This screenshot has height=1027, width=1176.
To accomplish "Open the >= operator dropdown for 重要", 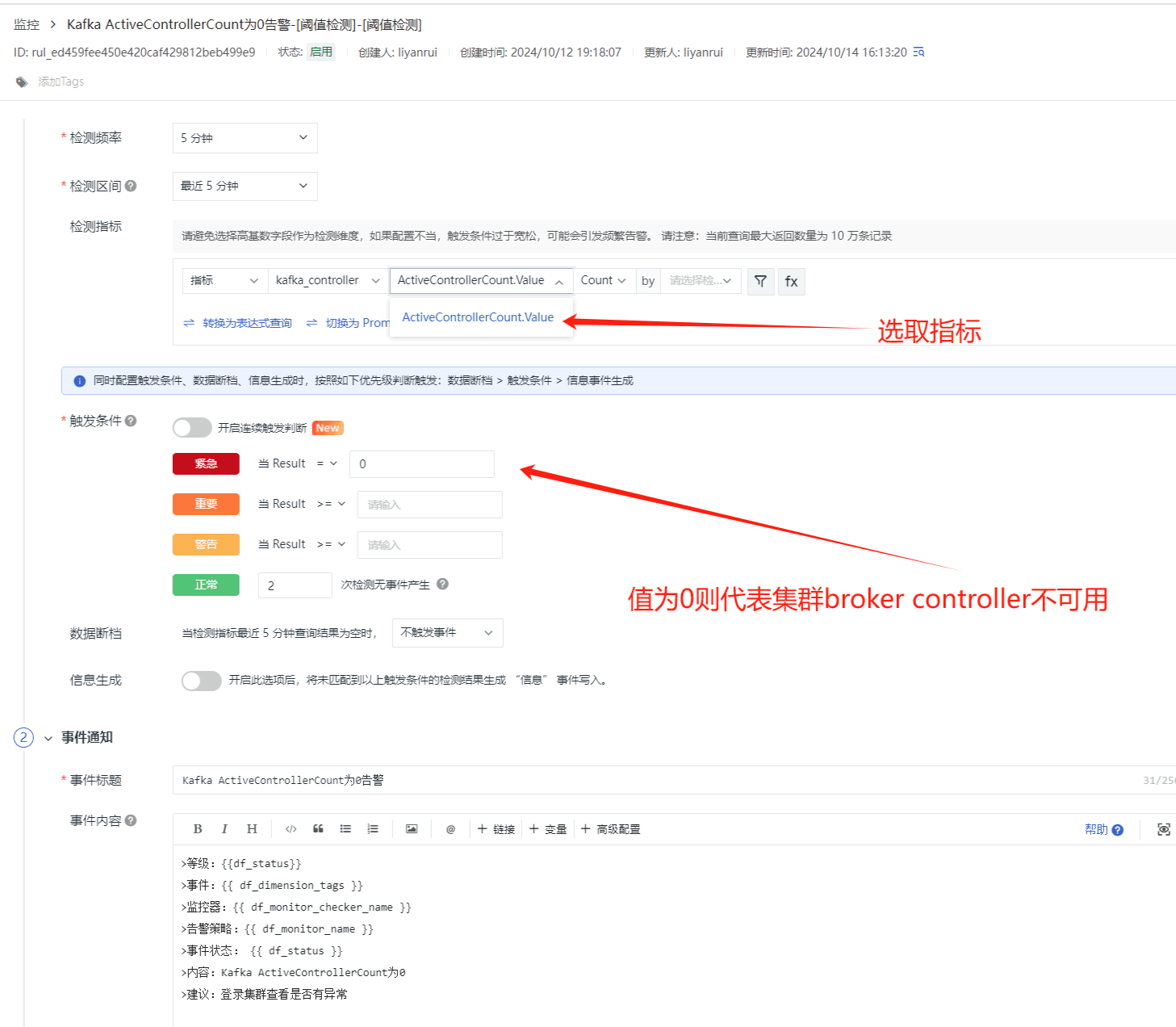I will click(331, 504).
